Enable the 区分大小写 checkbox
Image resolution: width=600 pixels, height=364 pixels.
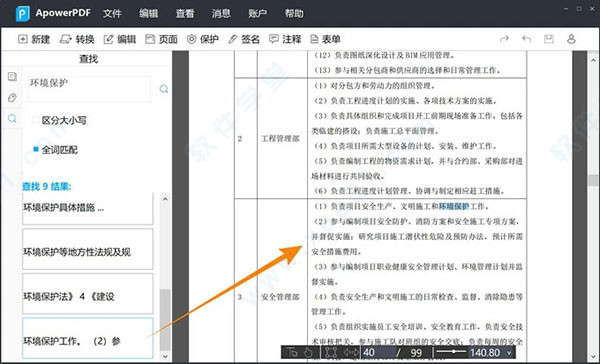click(x=36, y=120)
